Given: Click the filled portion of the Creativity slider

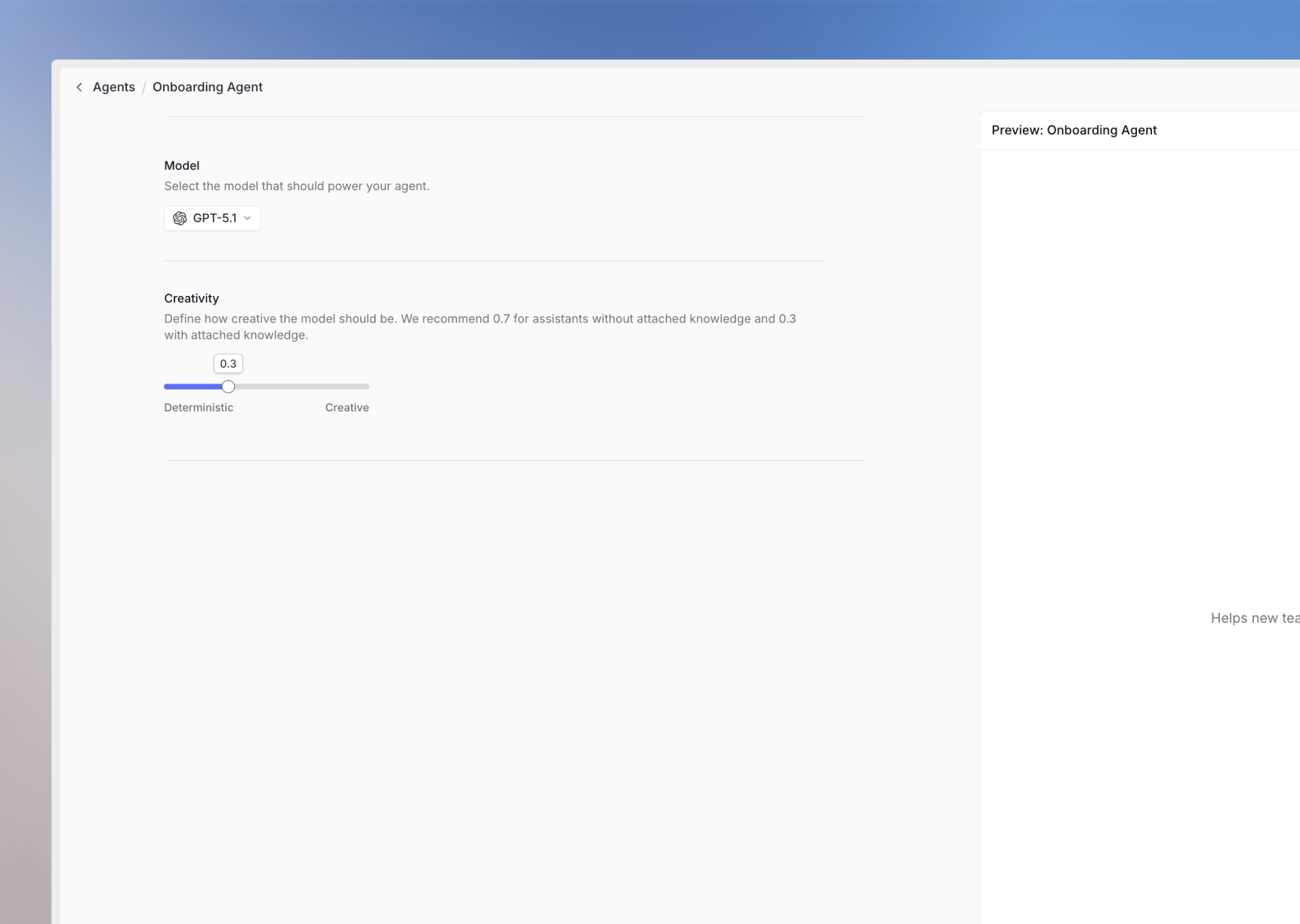Looking at the screenshot, I should (195, 386).
